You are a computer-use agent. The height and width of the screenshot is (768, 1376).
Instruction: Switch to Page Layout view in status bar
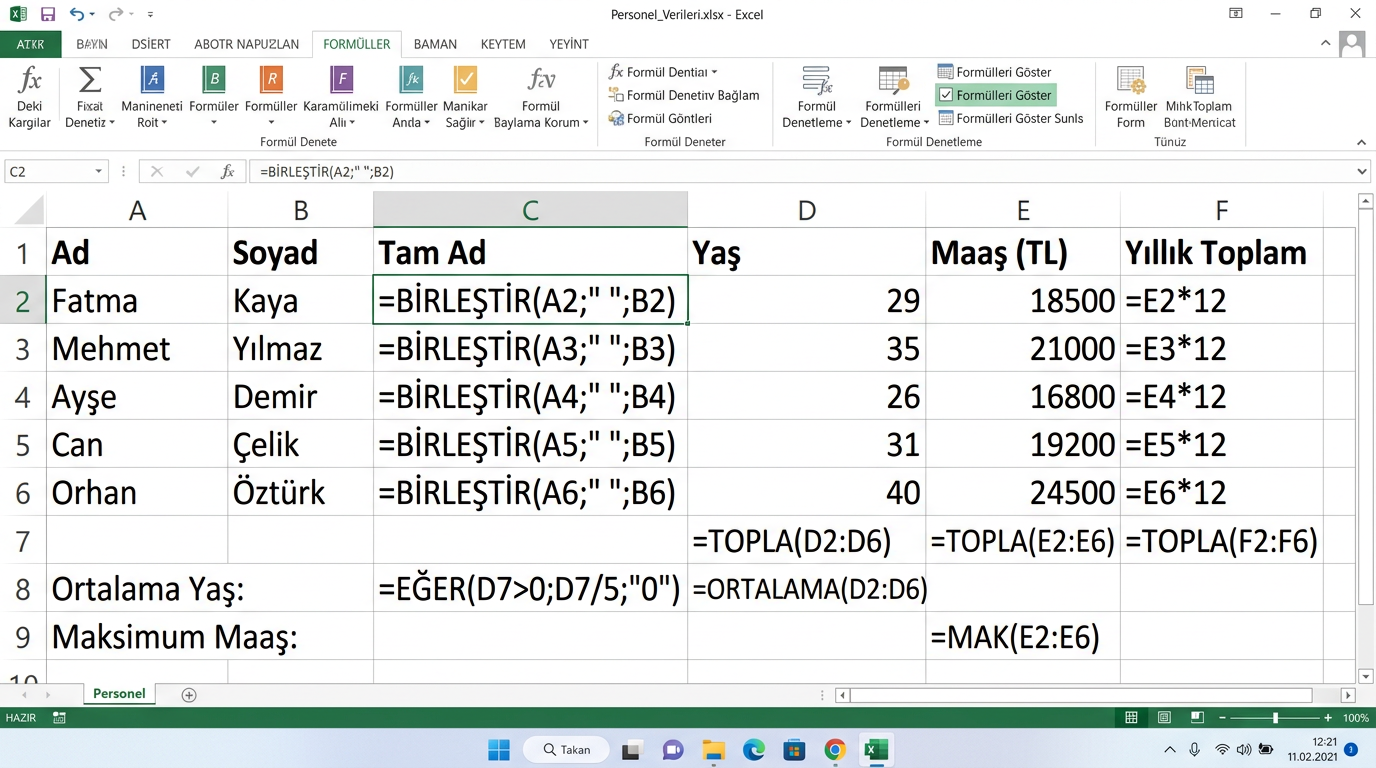pos(1164,718)
